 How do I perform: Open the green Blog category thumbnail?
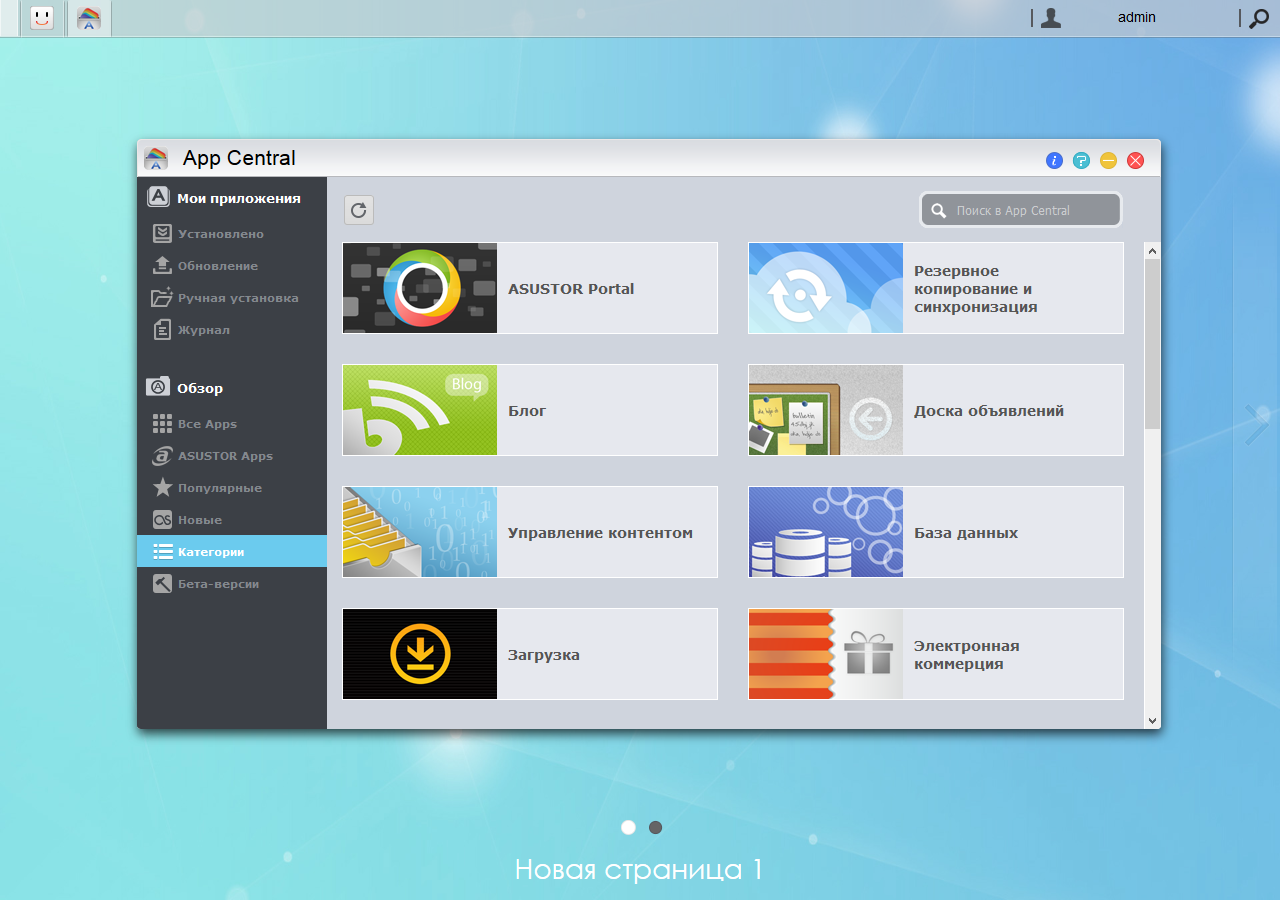click(x=420, y=410)
